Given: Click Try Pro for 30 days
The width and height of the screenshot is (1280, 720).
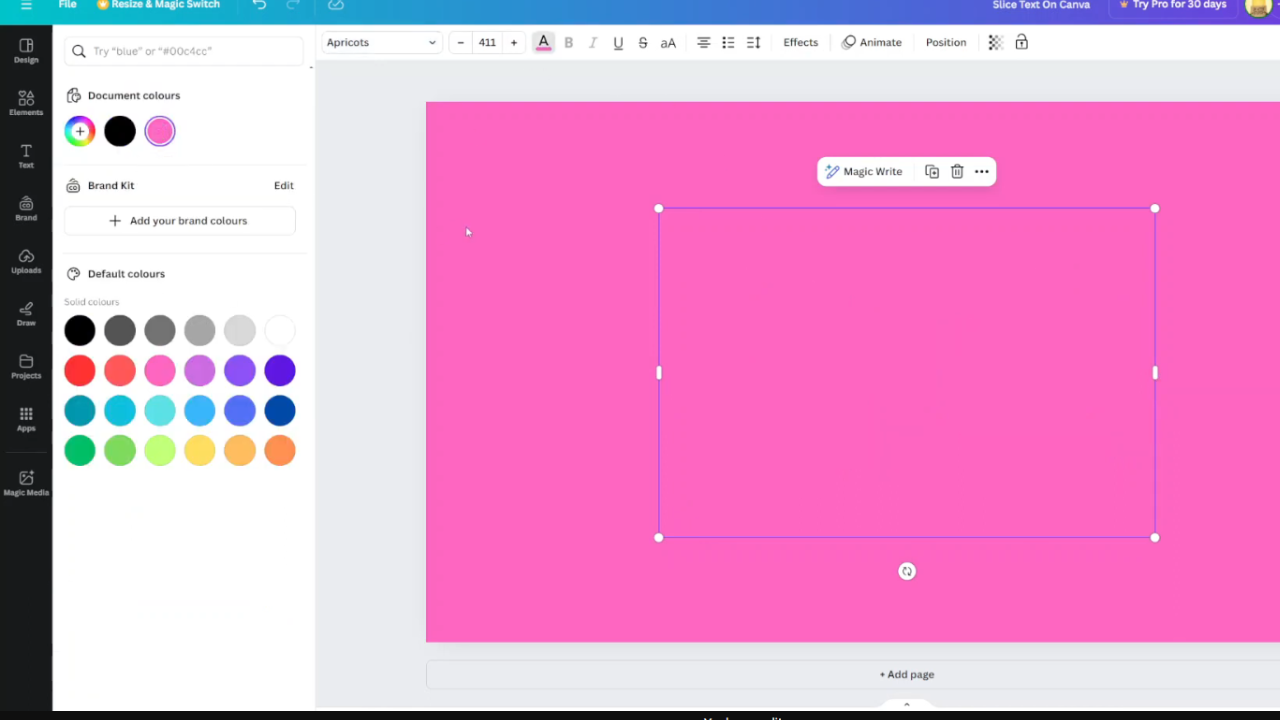Looking at the screenshot, I should coord(1173,5).
